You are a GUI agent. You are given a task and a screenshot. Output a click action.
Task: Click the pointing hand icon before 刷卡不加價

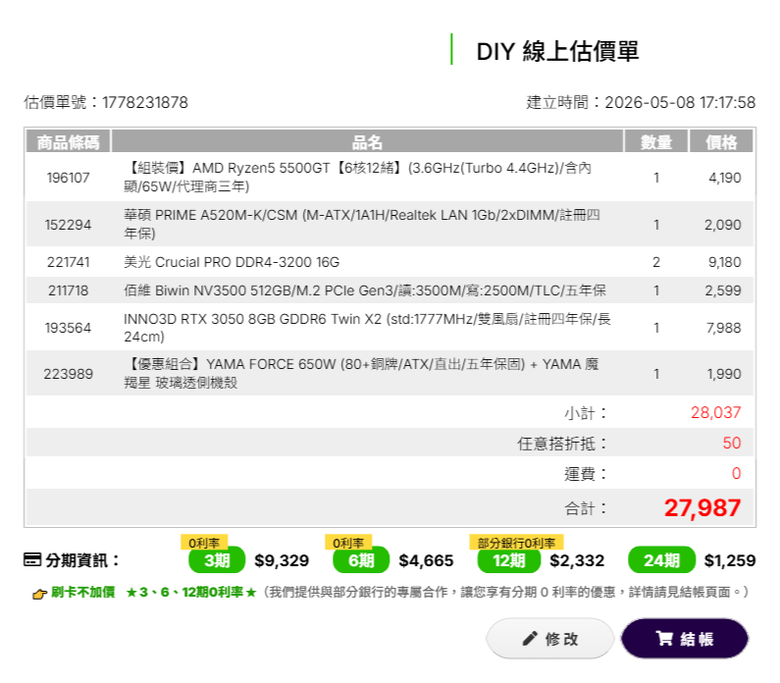(40, 593)
